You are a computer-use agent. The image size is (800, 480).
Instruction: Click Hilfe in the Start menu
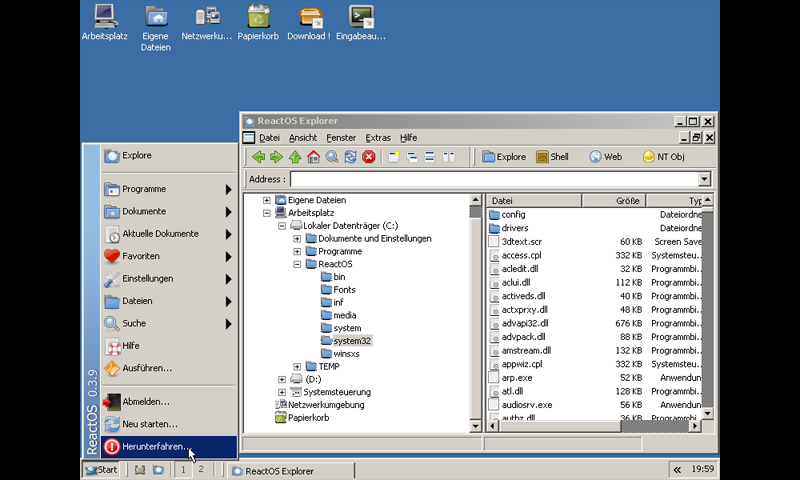[169, 346]
